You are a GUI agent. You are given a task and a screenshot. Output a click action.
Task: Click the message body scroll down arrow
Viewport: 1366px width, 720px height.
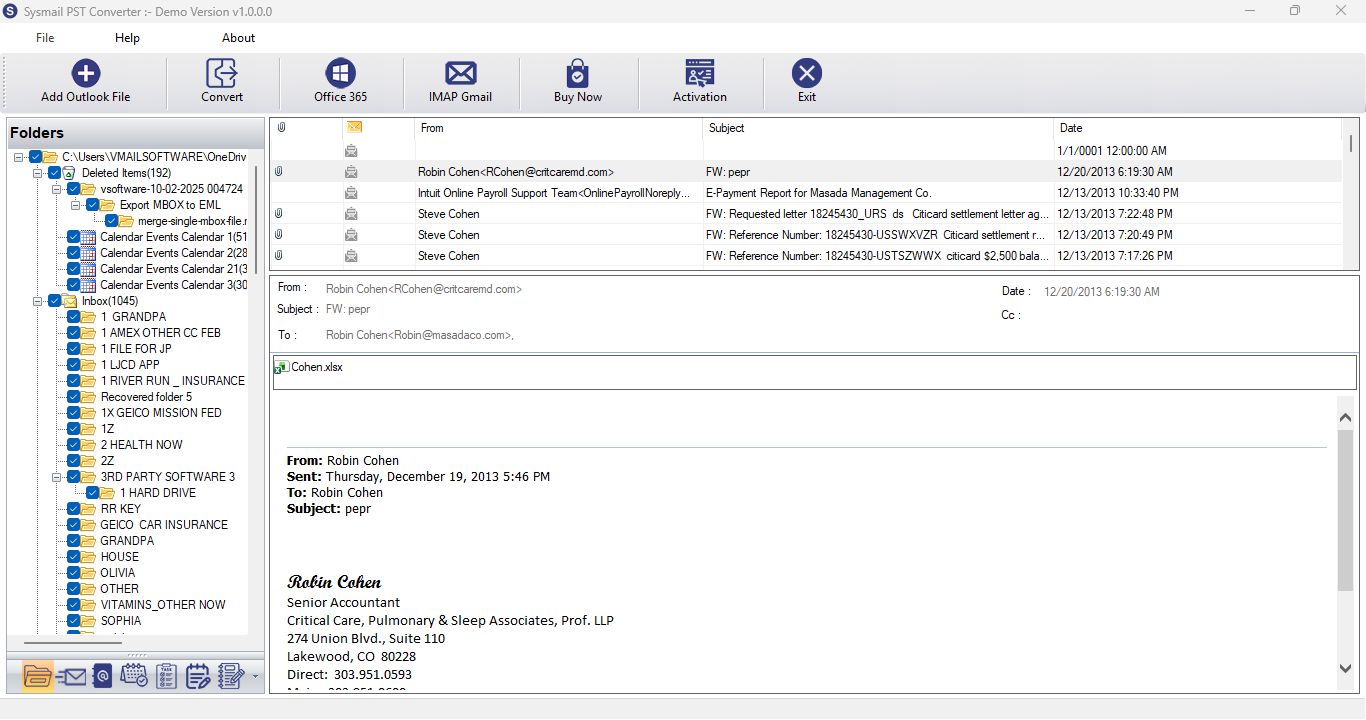coord(1345,668)
